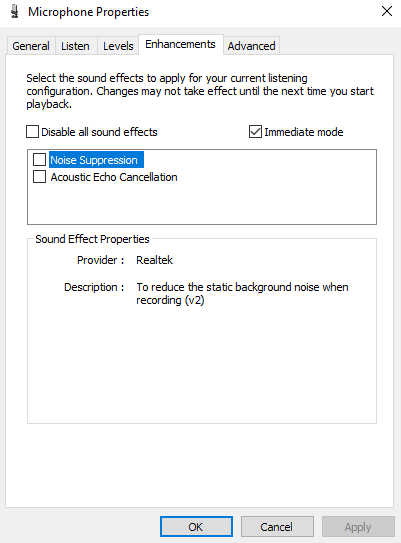The width and height of the screenshot is (401, 543).
Task: Enable the Noise Suppression checkbox
Action: click(x=39, y=160)
